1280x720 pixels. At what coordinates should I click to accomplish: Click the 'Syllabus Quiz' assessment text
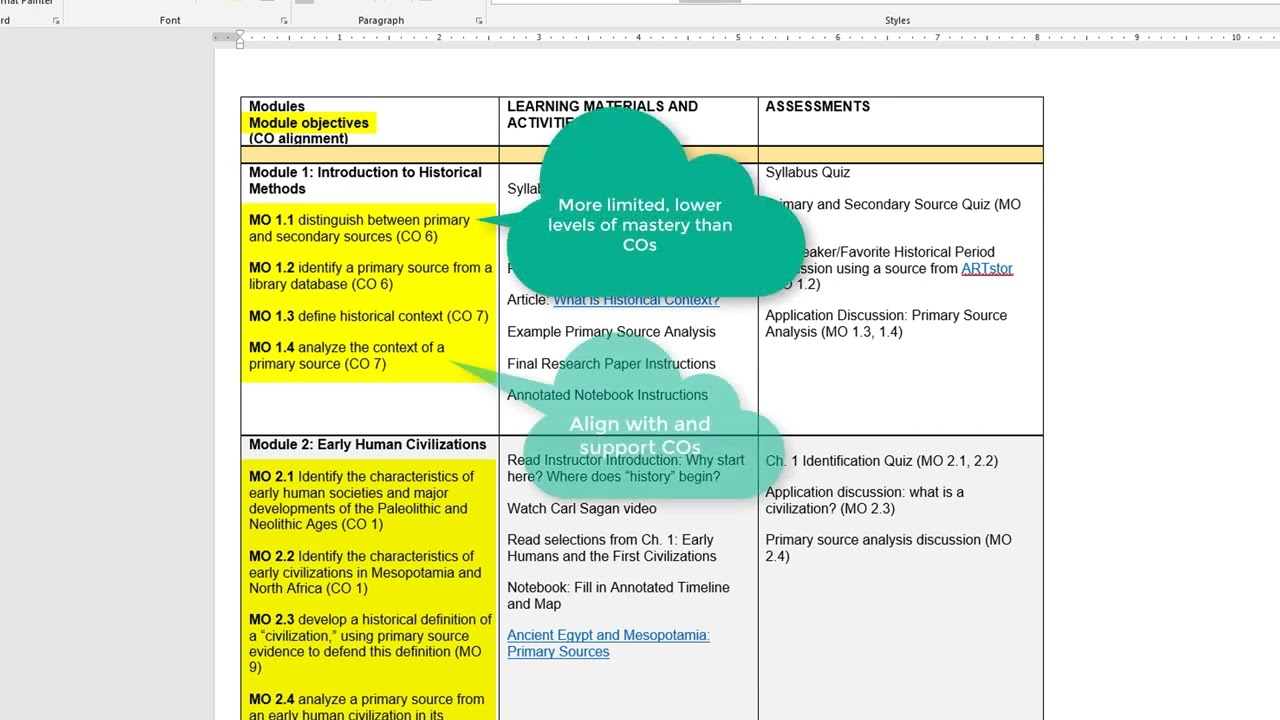(807, 173)
